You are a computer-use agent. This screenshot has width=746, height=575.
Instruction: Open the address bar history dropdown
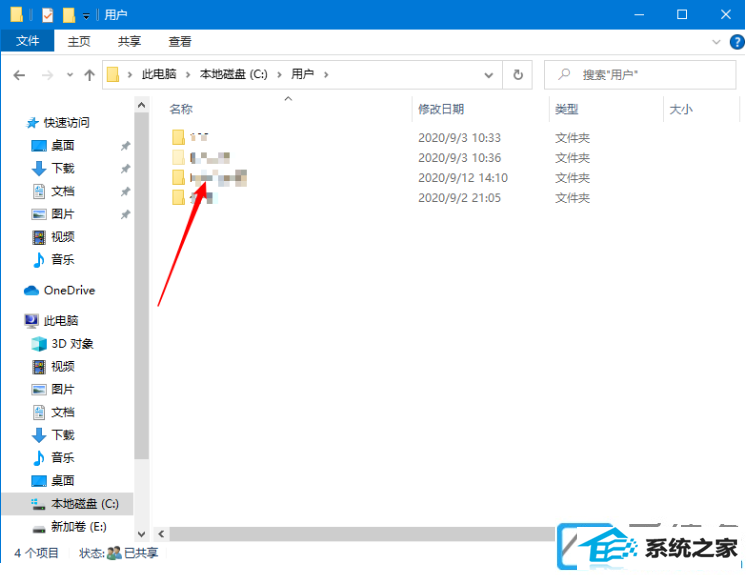[x=489, y=75]
